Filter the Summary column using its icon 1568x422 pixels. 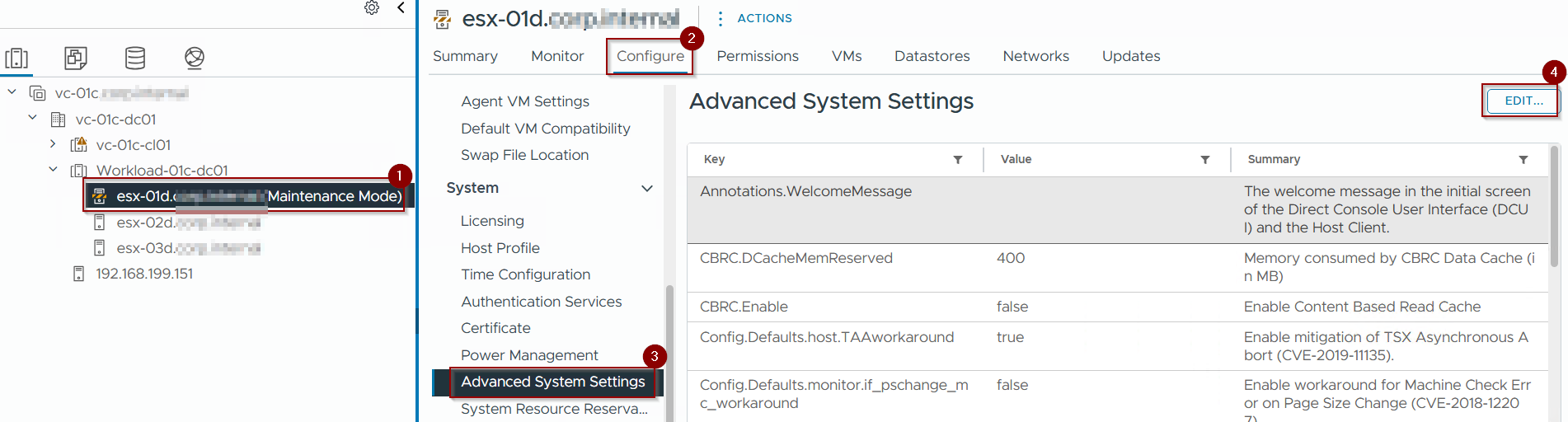(x=1523, y=160)
